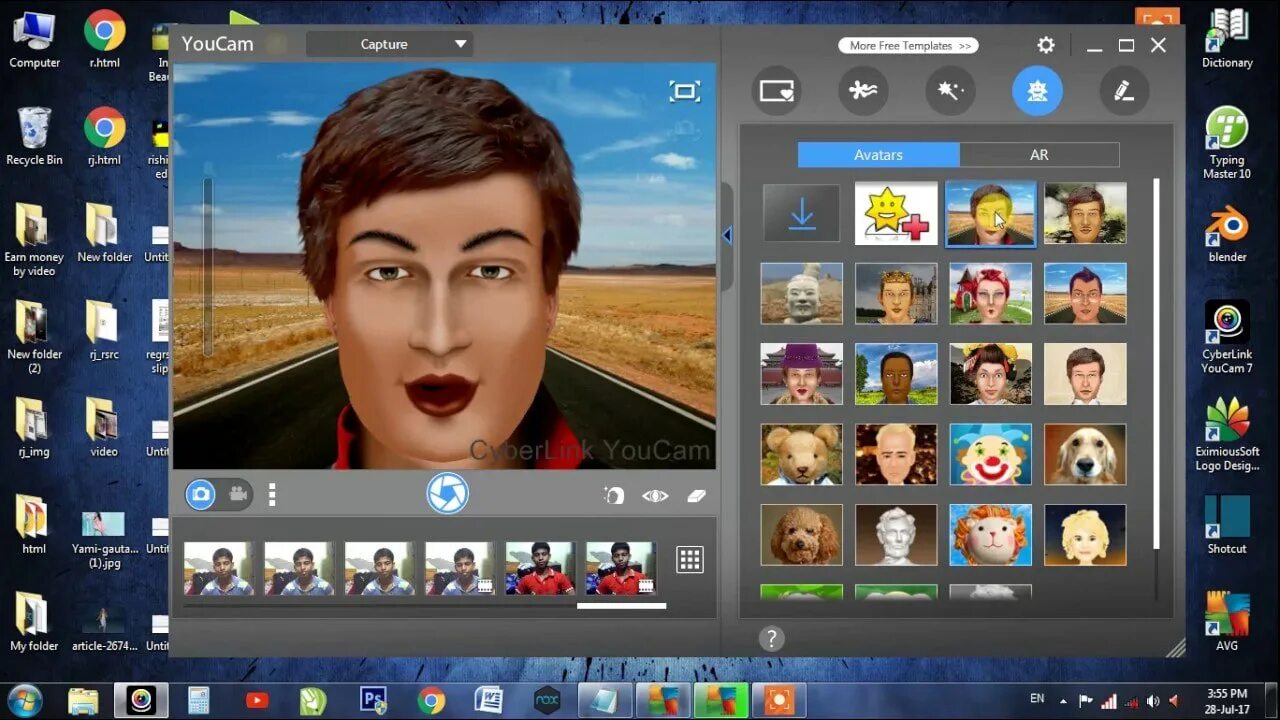
Task: Click the shutter button to take snapshot
Action: click(447, 493)
